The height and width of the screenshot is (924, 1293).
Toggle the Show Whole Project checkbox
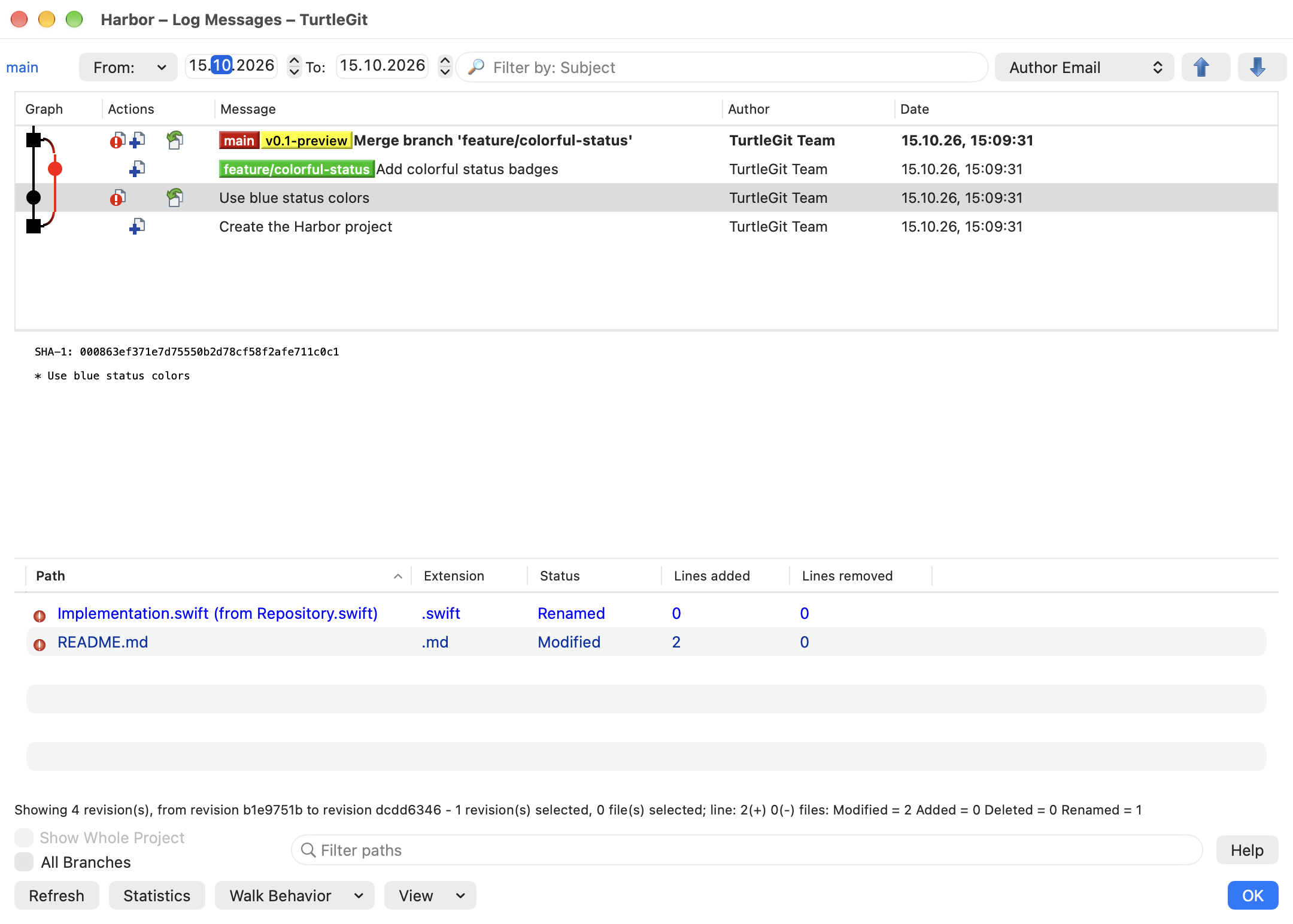(24, 837)
